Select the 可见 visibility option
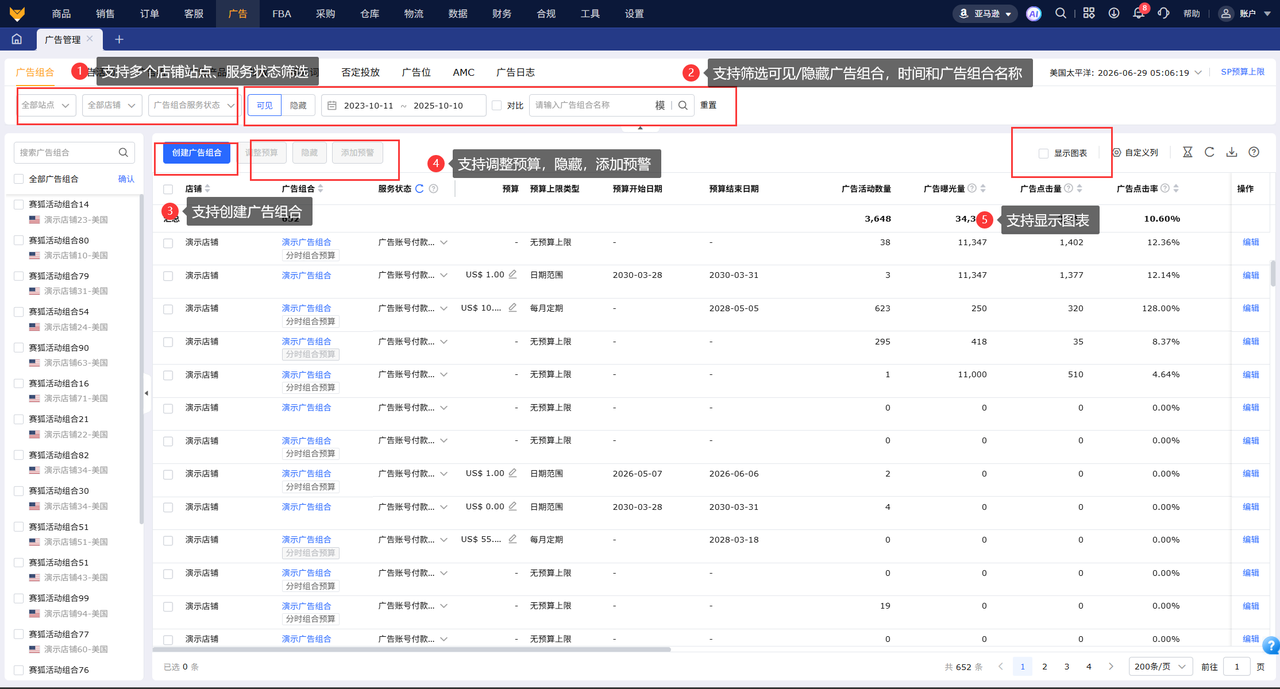1280x689 pixels. tap(264, 105)
